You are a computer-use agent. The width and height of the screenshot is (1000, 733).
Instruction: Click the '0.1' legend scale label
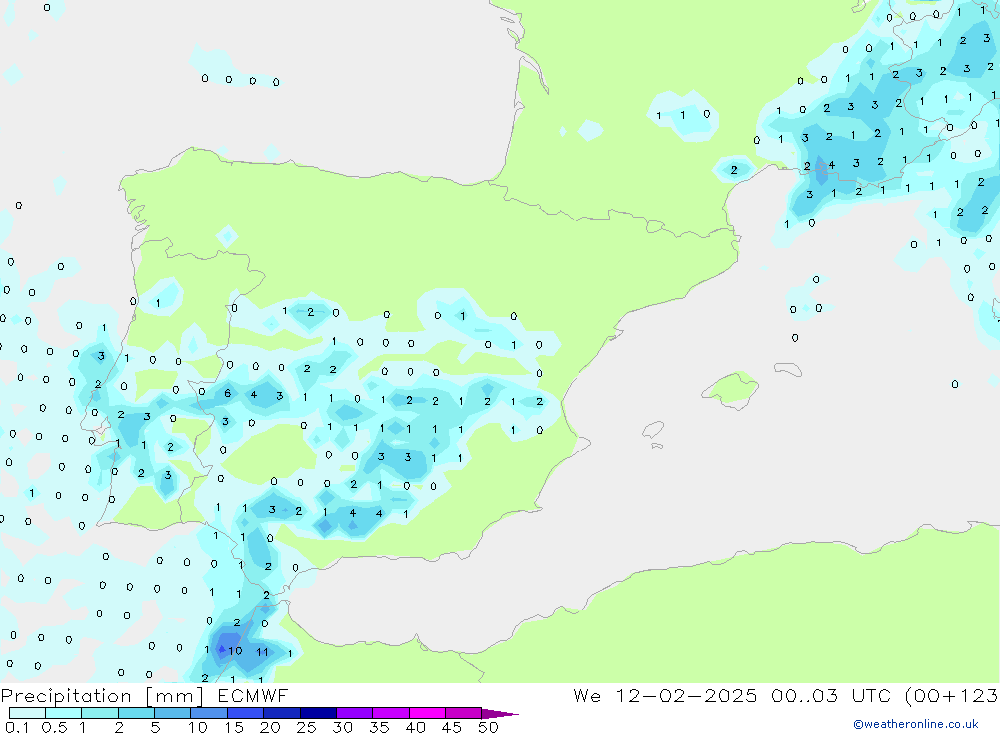point(17,727)
